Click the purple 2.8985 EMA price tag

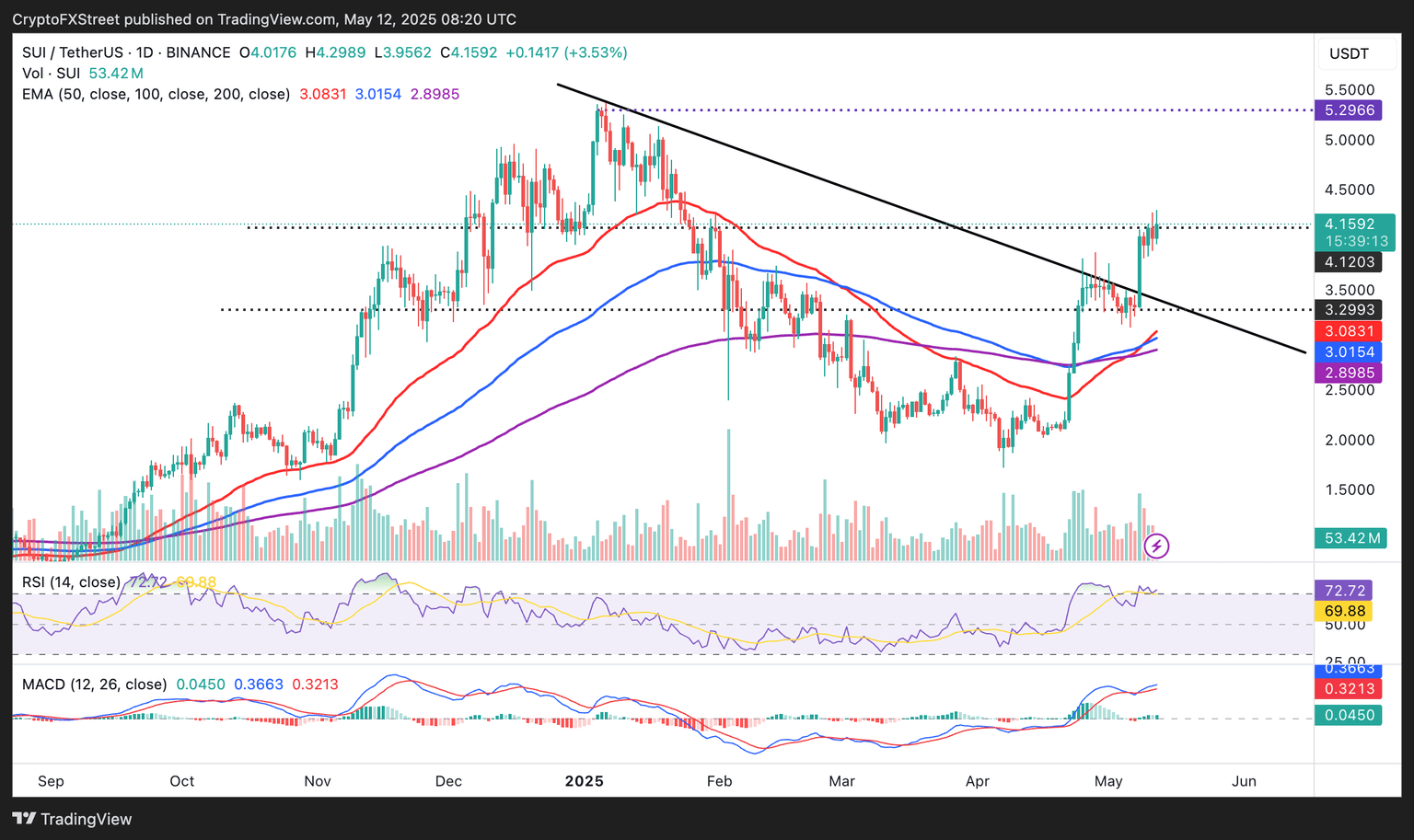[1350, 373]
